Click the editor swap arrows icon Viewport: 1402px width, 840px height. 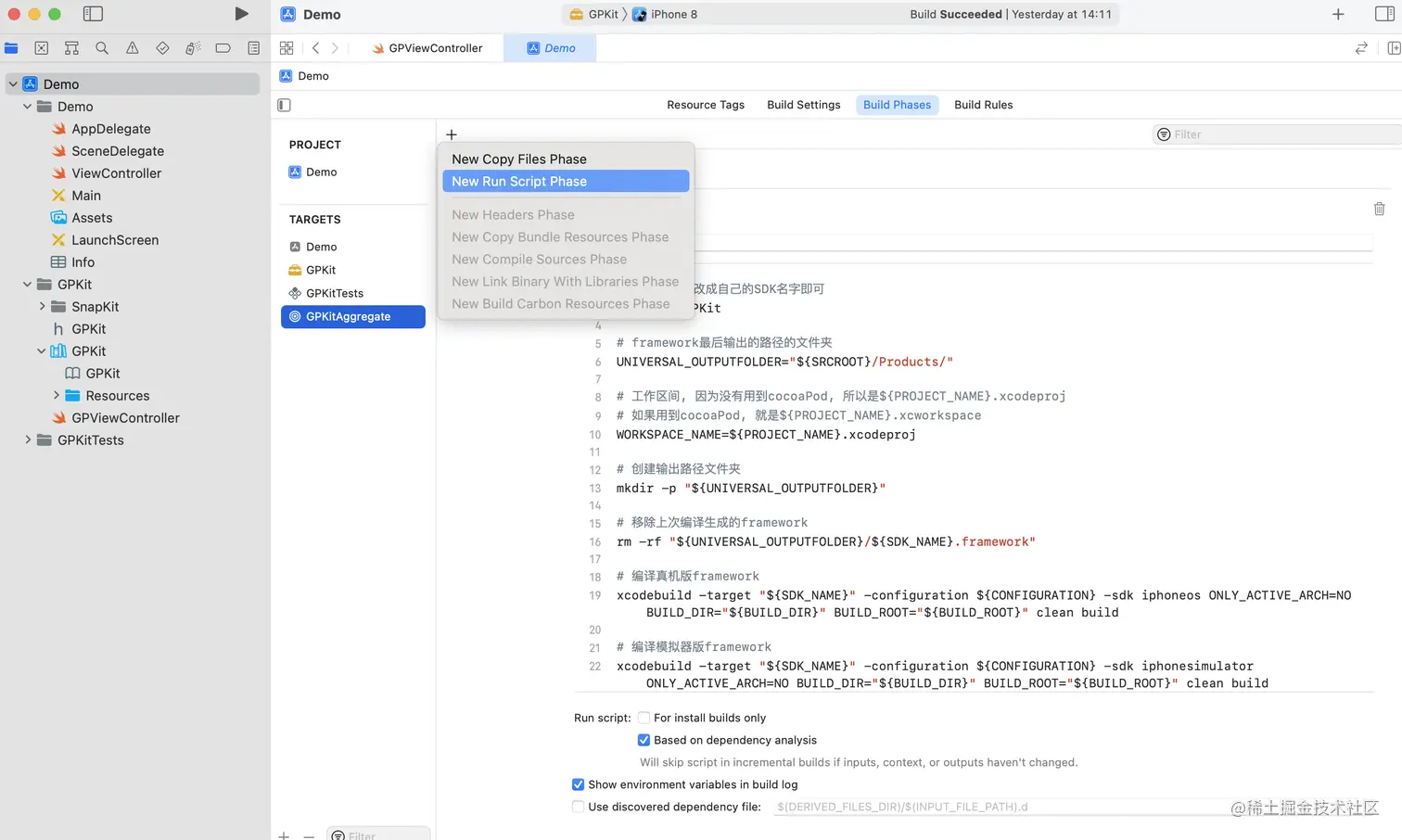1361,48
